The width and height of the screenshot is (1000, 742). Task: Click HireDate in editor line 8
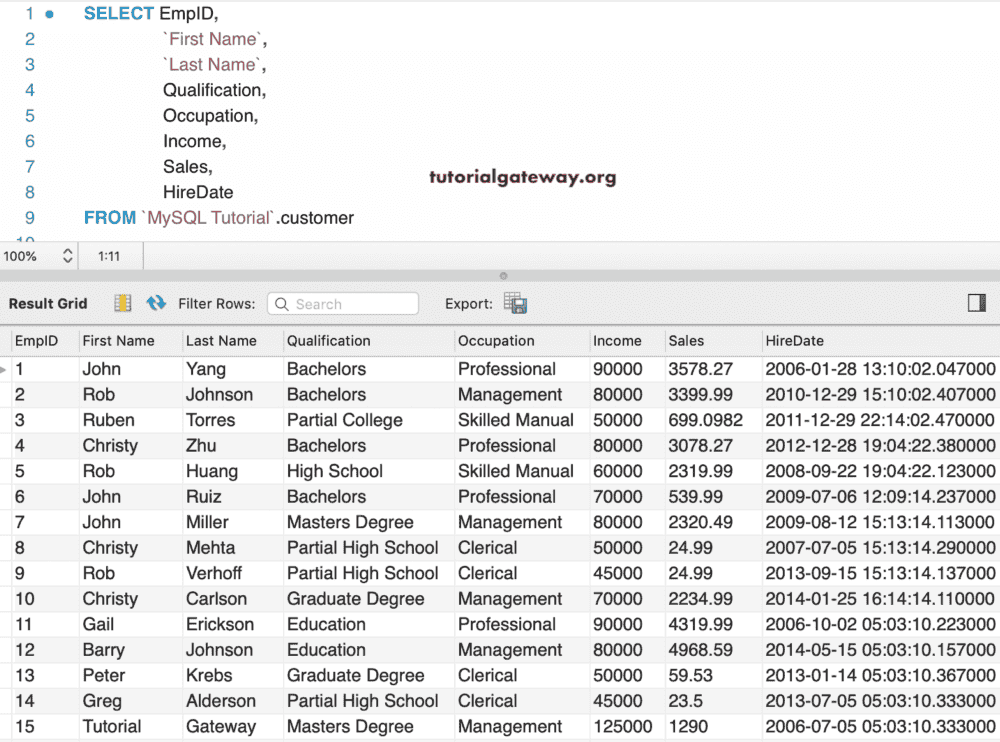coord(198,192)
